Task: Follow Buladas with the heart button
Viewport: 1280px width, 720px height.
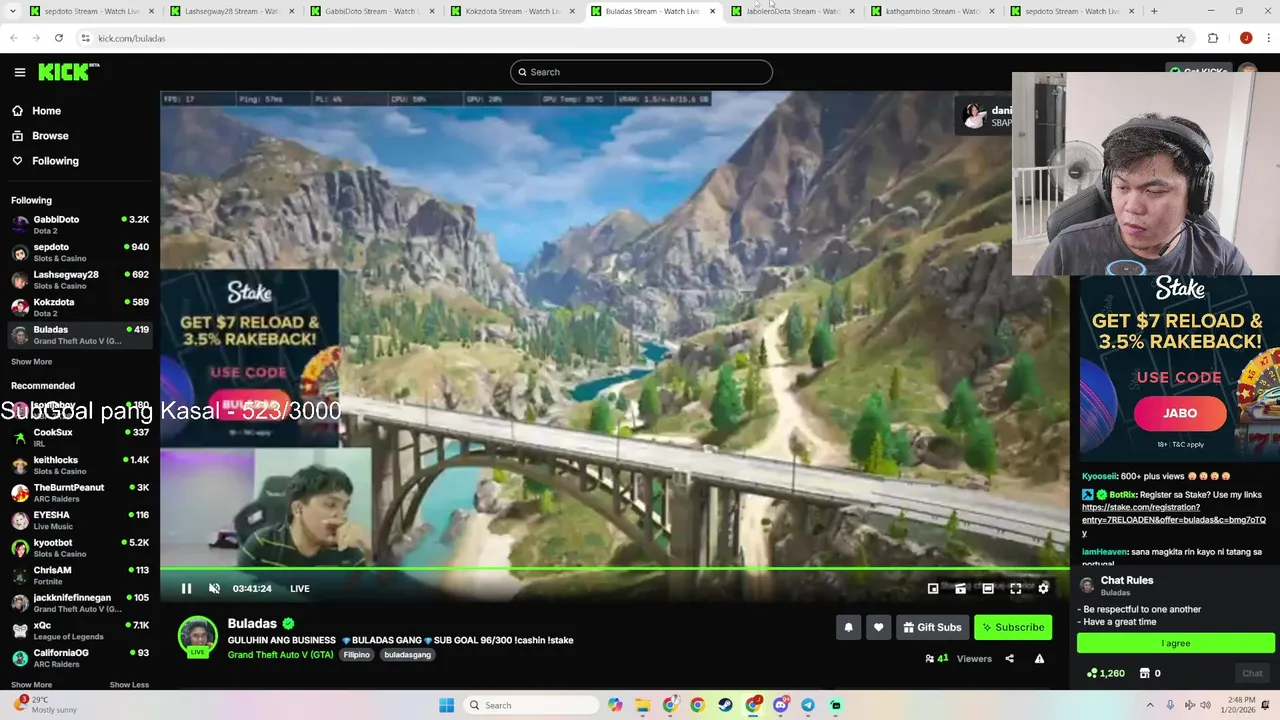Action: [878, 627]
